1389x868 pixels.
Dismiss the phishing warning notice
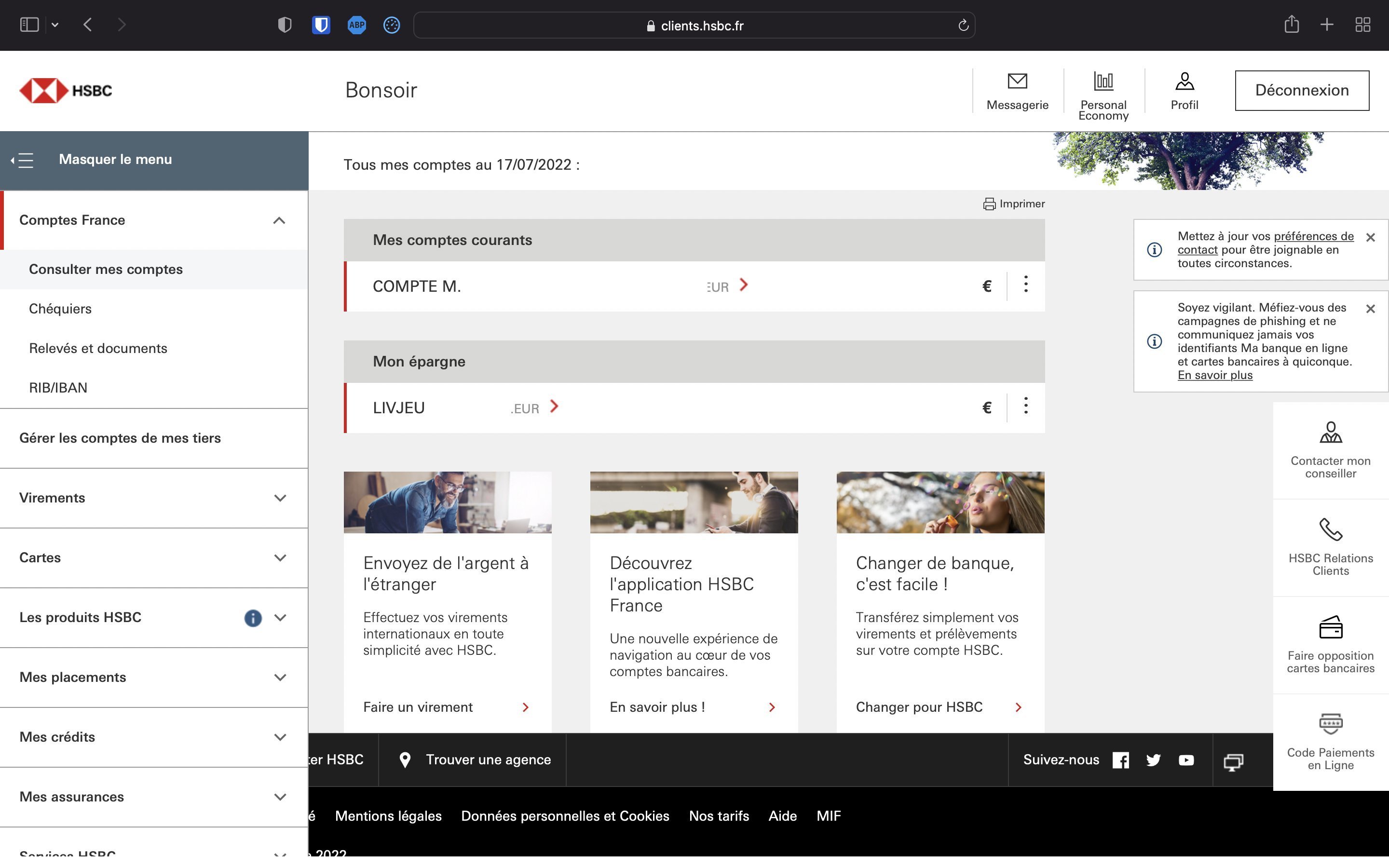click(1371, 309)
